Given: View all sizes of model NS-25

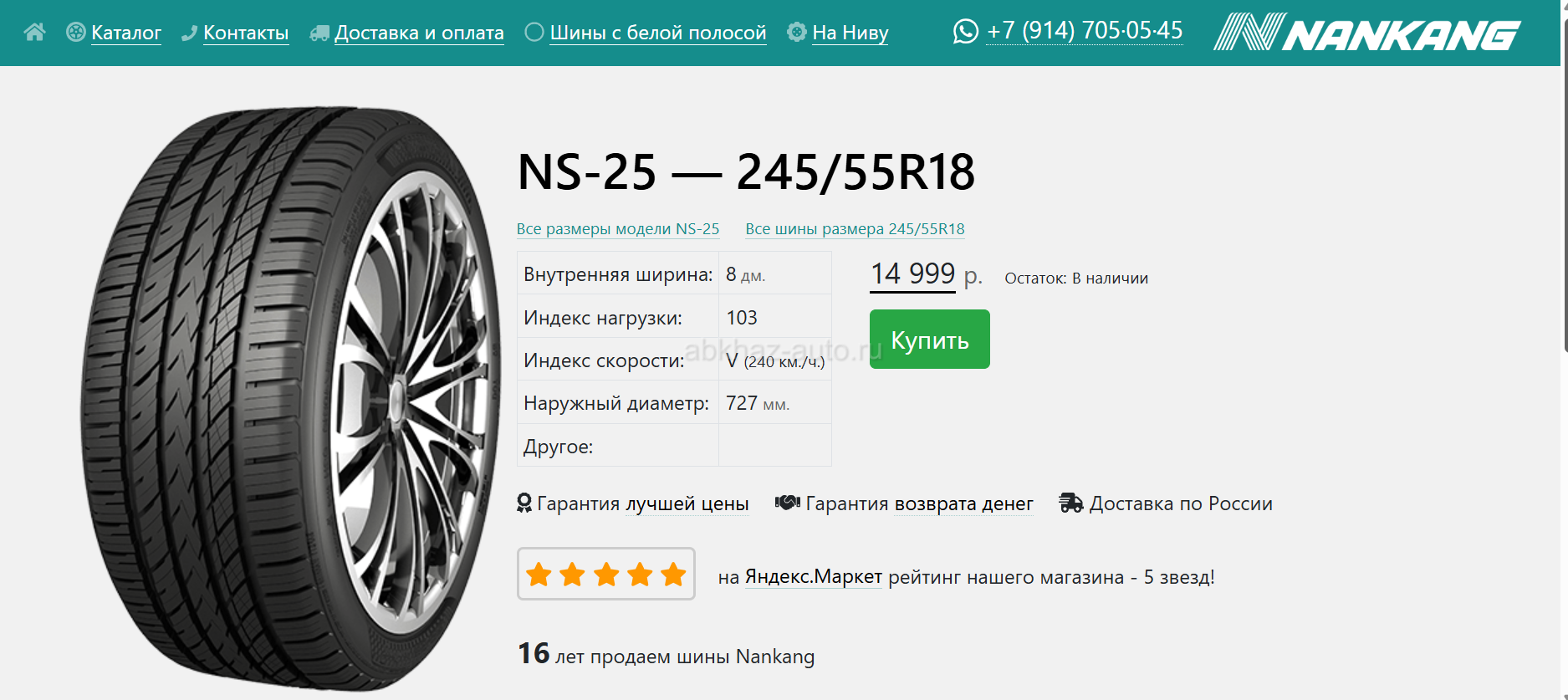Looking at the screenshot, I should (618, 229).
